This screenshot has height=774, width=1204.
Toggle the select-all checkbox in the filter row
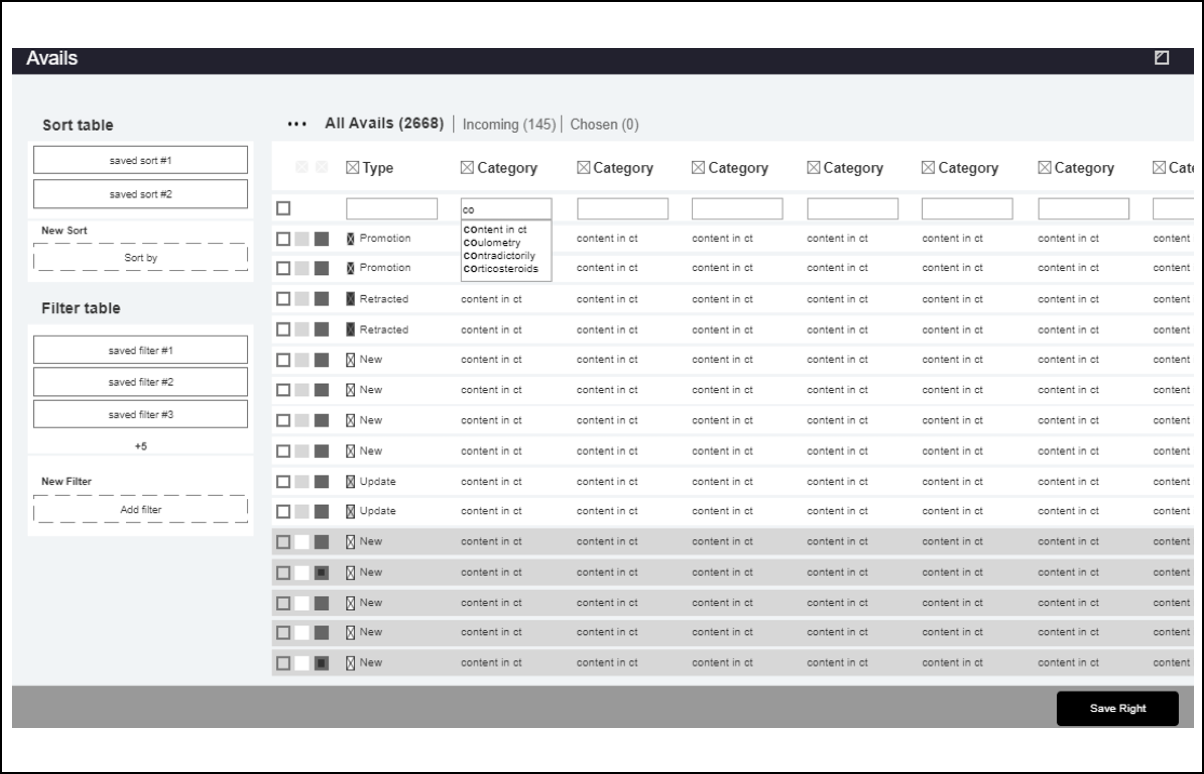point(284,208)
